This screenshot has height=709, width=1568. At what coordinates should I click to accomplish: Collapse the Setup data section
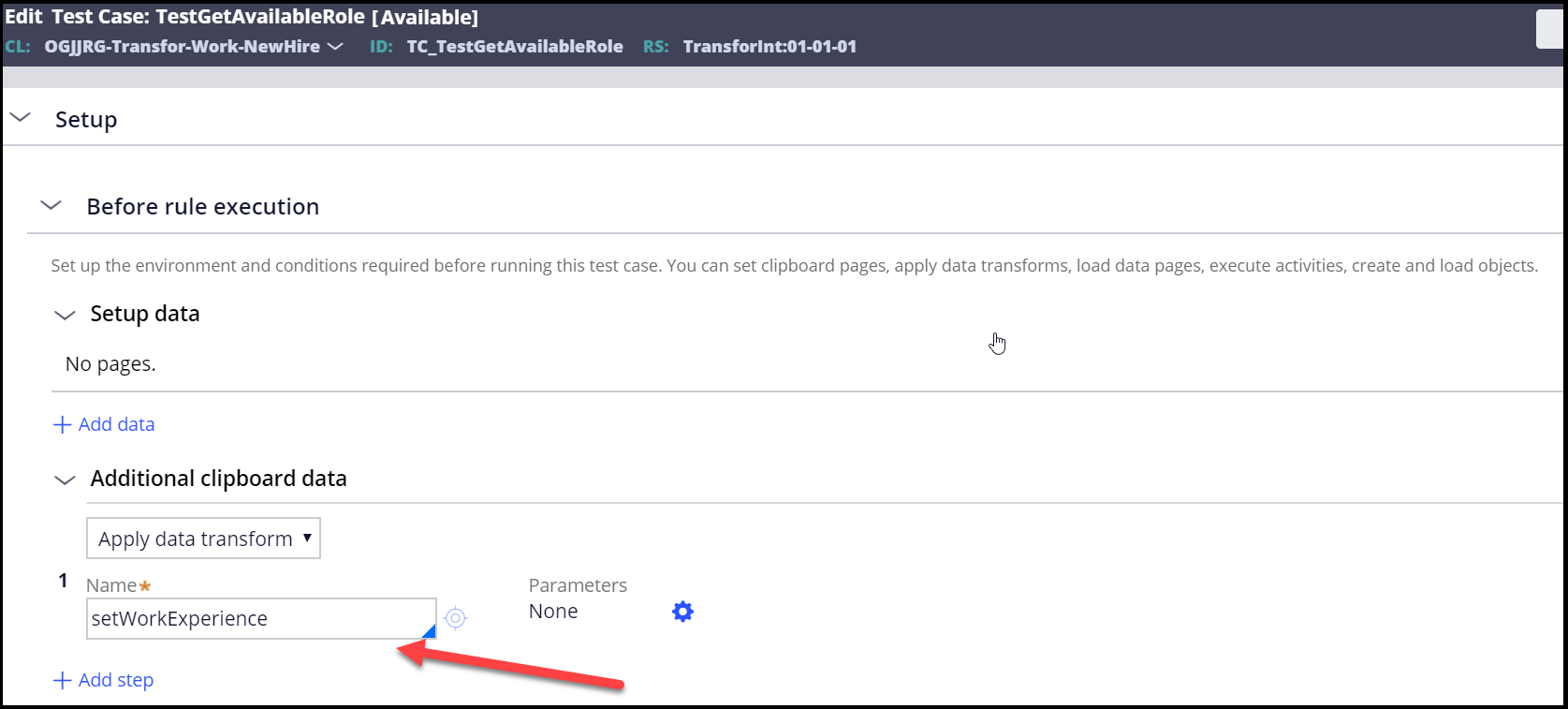coord(65,315)
